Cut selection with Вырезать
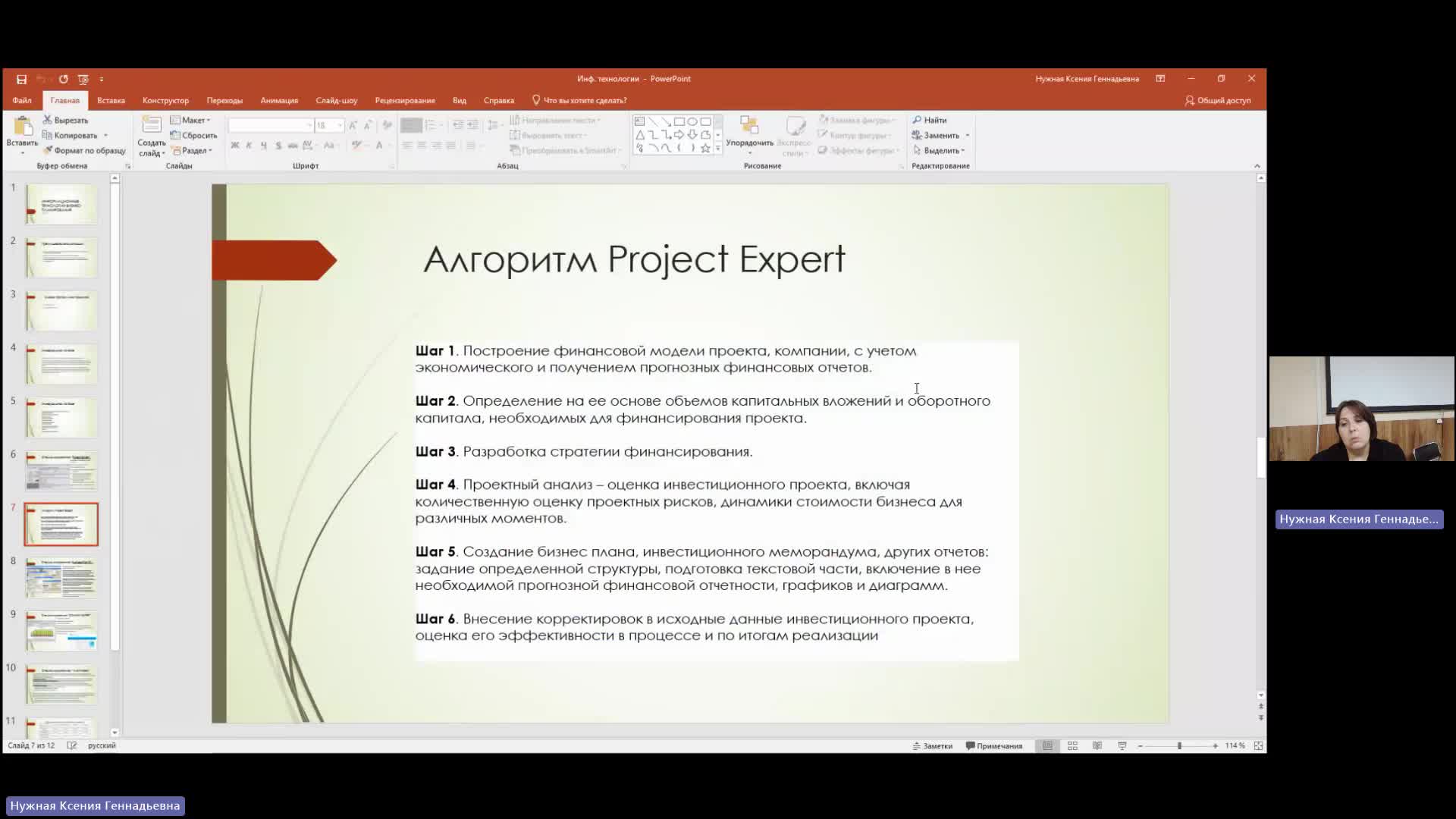 pos(66,120)
